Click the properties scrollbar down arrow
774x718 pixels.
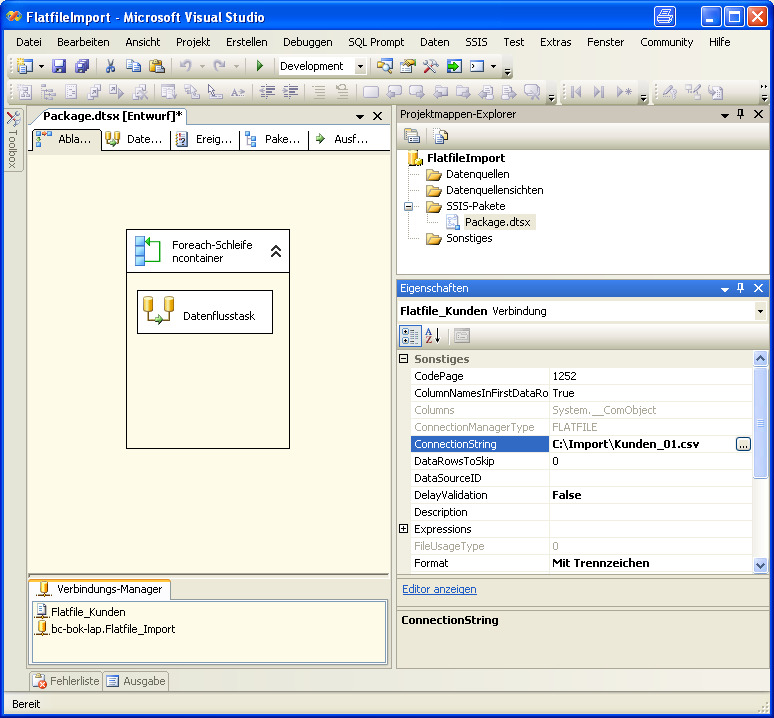point(760,565)
